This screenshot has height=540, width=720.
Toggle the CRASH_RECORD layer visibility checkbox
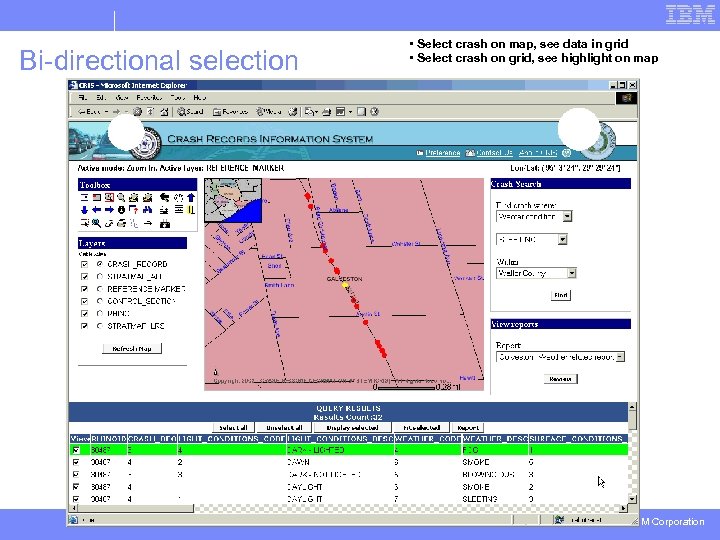pos(84,264)
